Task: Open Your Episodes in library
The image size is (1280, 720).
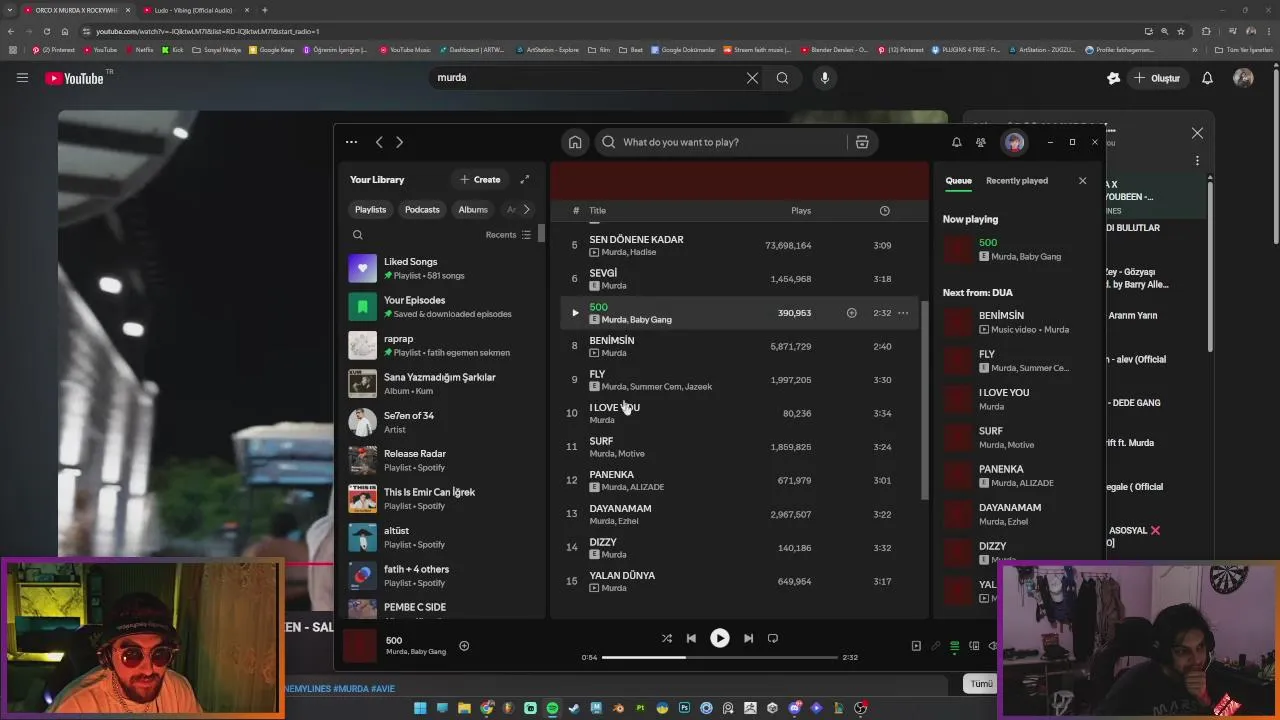Action: pos(440,306)
